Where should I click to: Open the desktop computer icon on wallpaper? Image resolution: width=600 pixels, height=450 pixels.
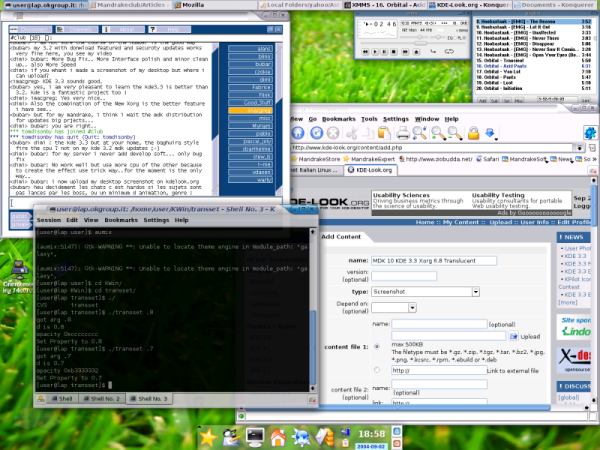[x=19, y=271]
